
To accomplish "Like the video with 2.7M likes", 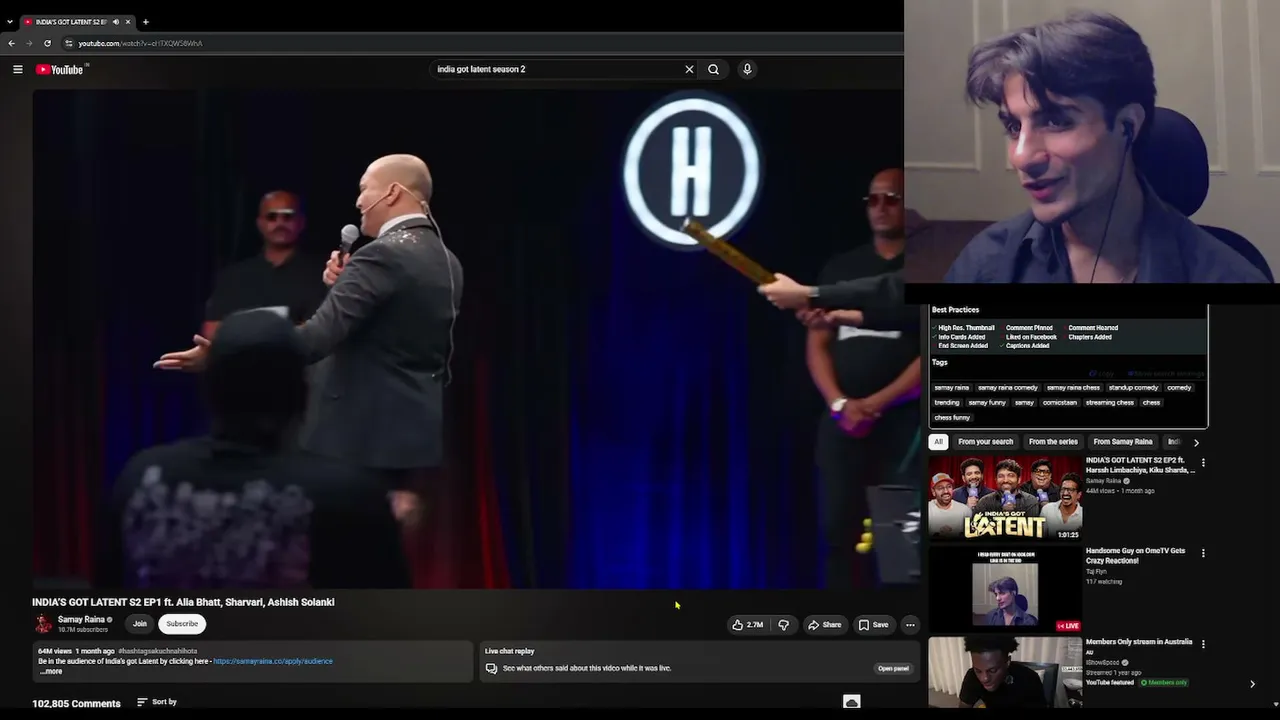I will [748, 625].
